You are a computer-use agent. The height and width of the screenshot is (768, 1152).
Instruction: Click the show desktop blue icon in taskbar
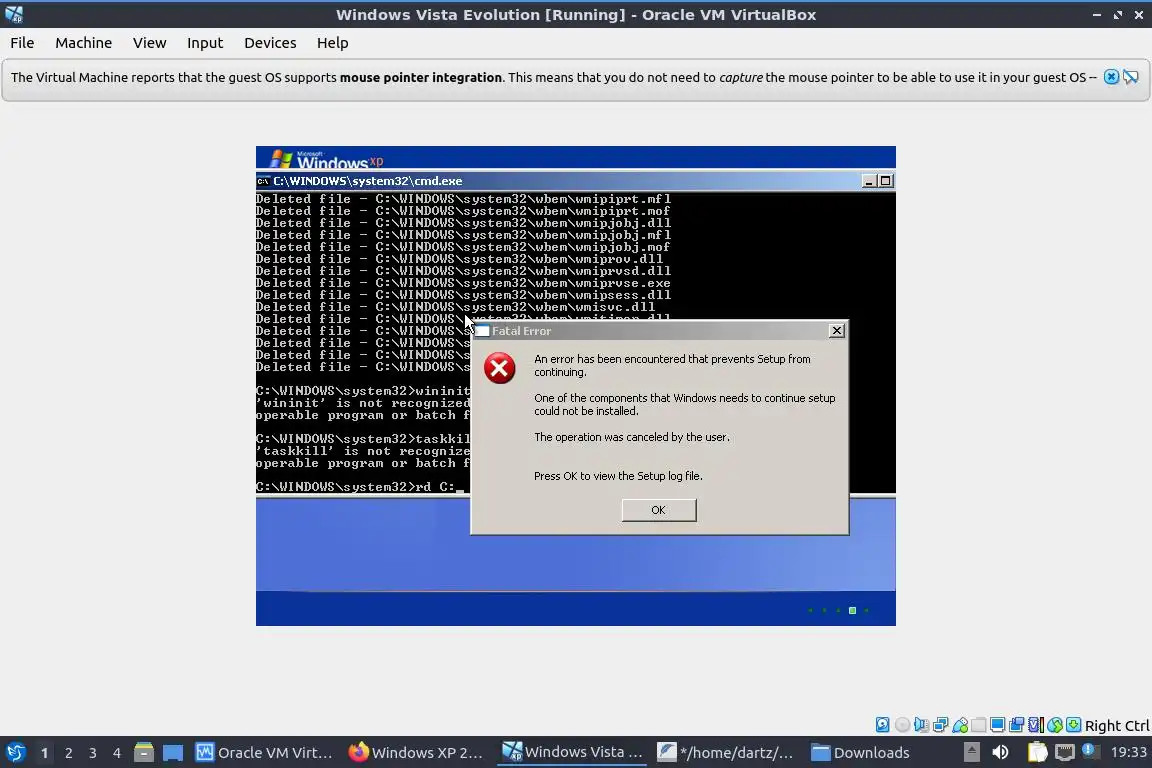pyautogui.click(x=173, y=753)
